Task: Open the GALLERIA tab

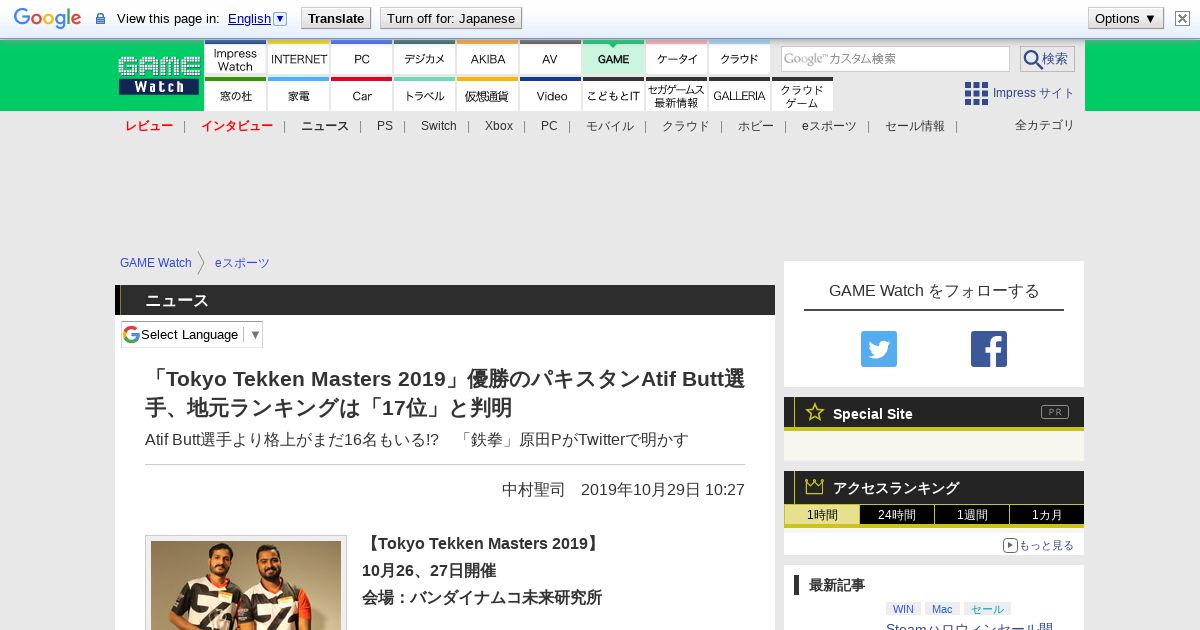Action: (739, 95)
